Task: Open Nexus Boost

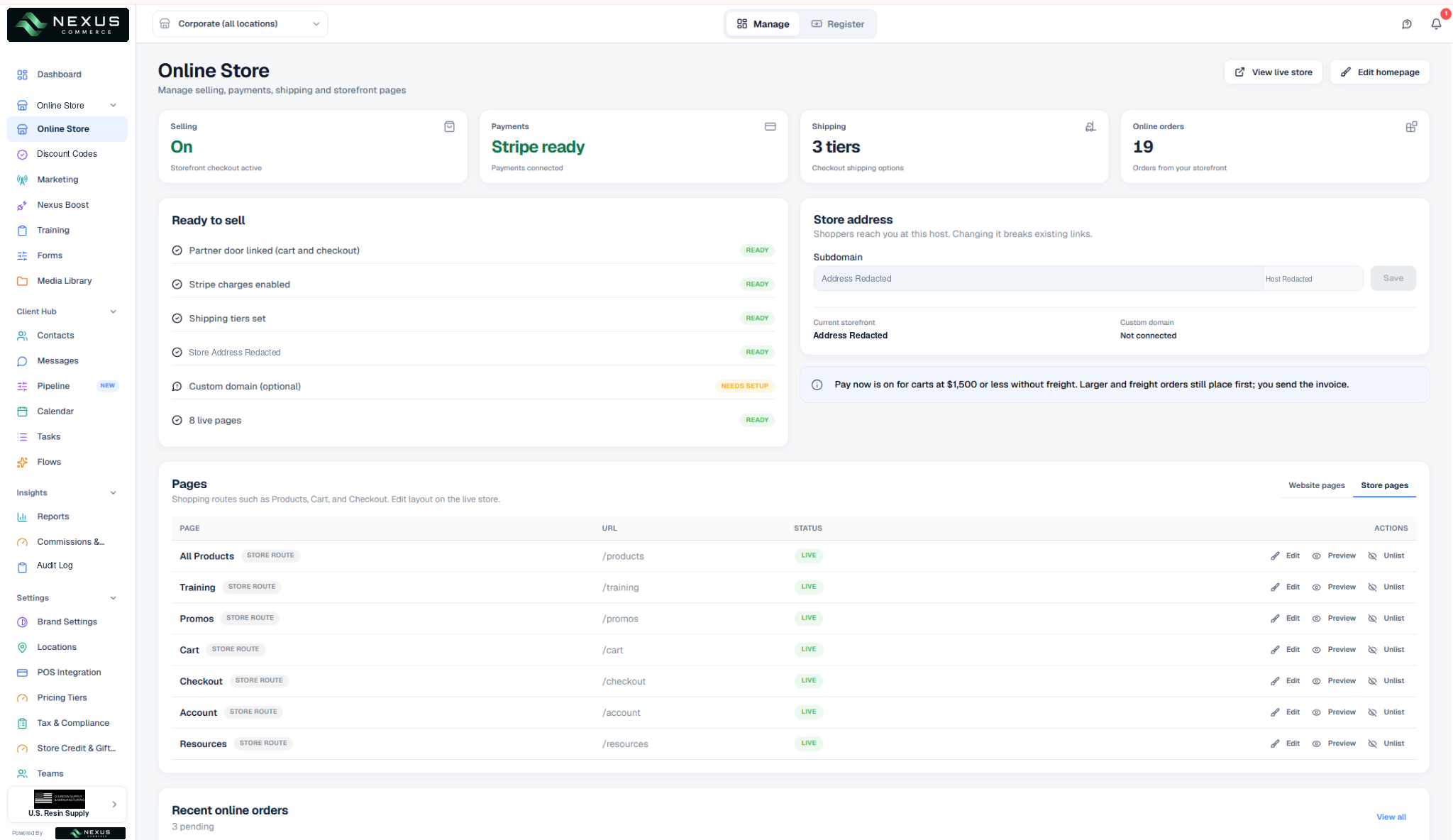Action: coord(62,205)
